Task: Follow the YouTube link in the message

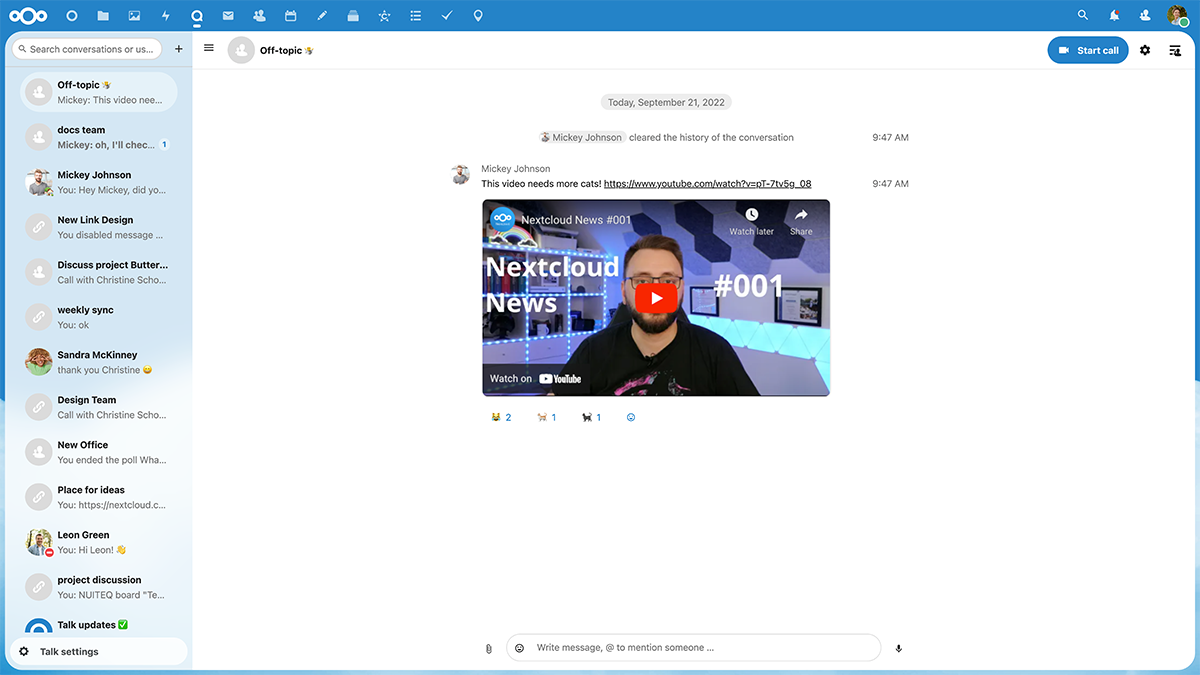Action: point(708,184)
